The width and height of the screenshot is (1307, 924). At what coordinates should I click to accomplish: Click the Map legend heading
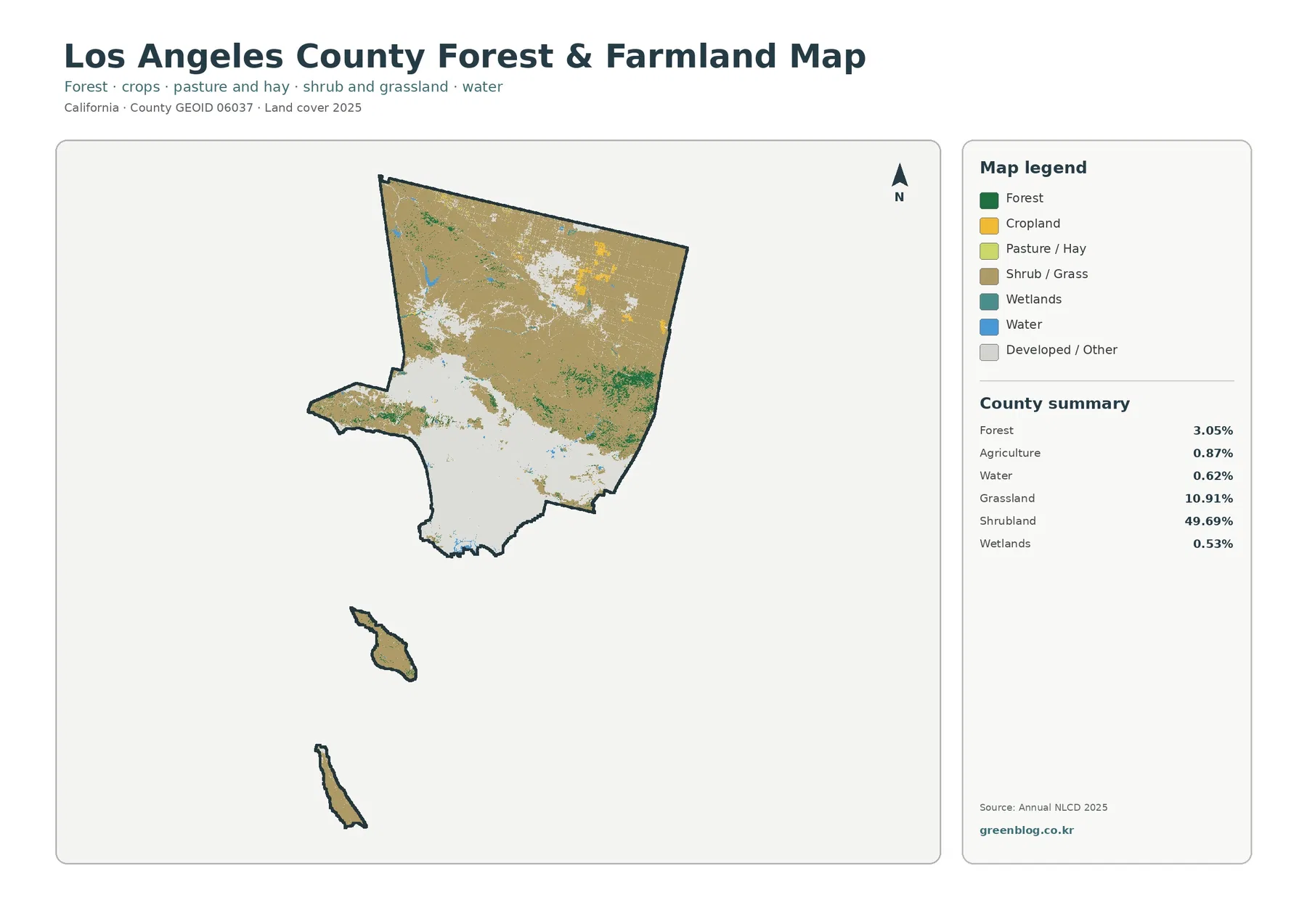tap(1033, 168)
